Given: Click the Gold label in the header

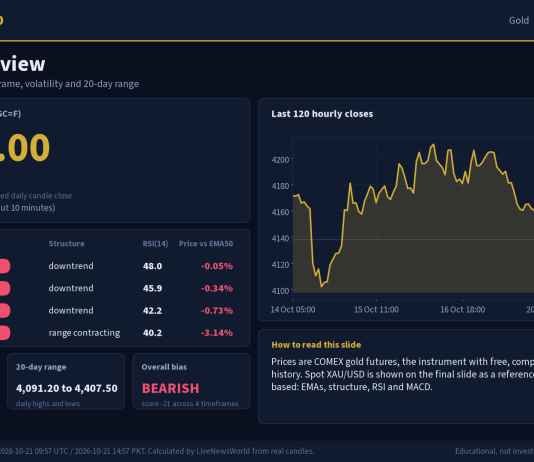Looking at the screenshot, I should pyautogui.click(x=519, y=20).
